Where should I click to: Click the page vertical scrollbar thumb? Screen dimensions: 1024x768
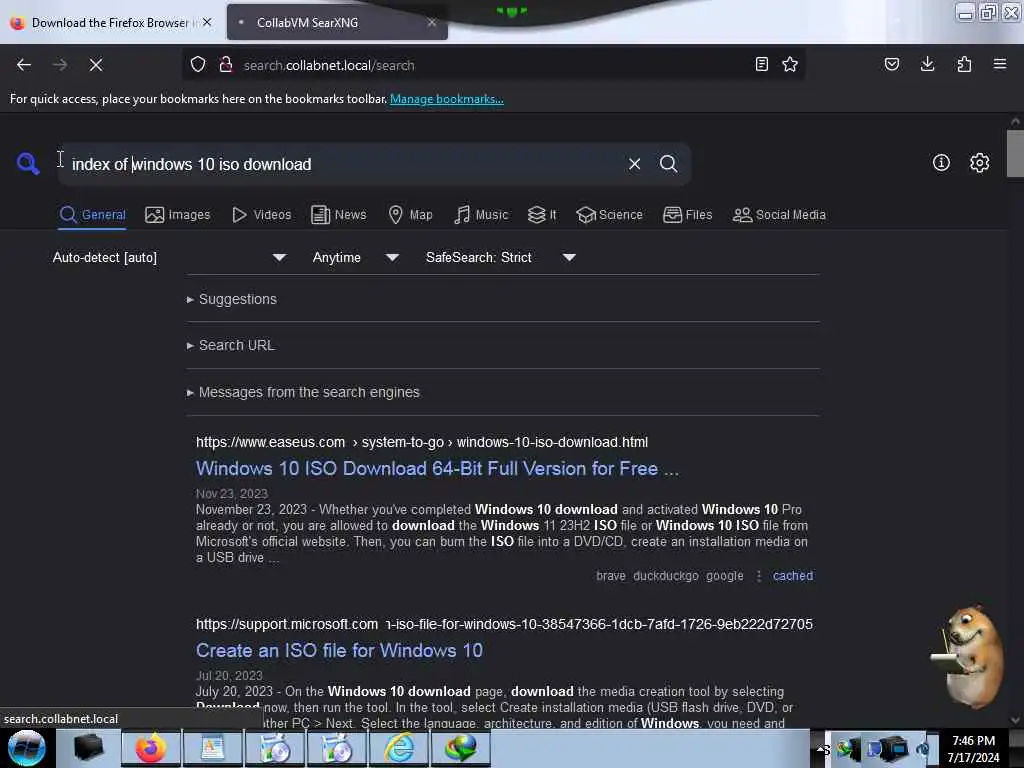coord(1015,154)
